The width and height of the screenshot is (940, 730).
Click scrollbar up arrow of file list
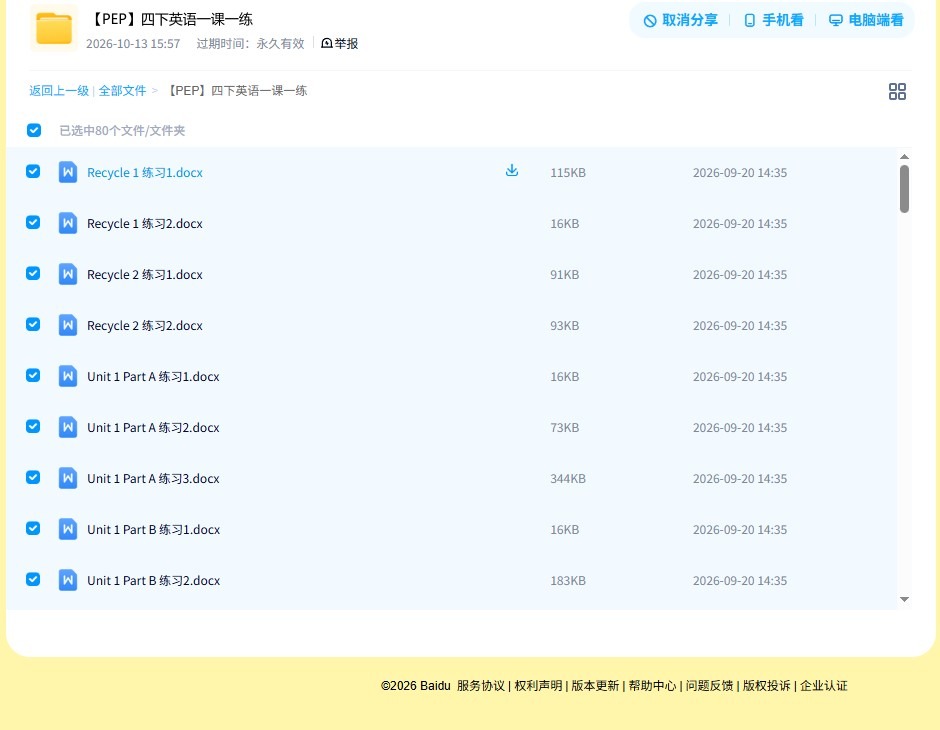tap(904, 156)
